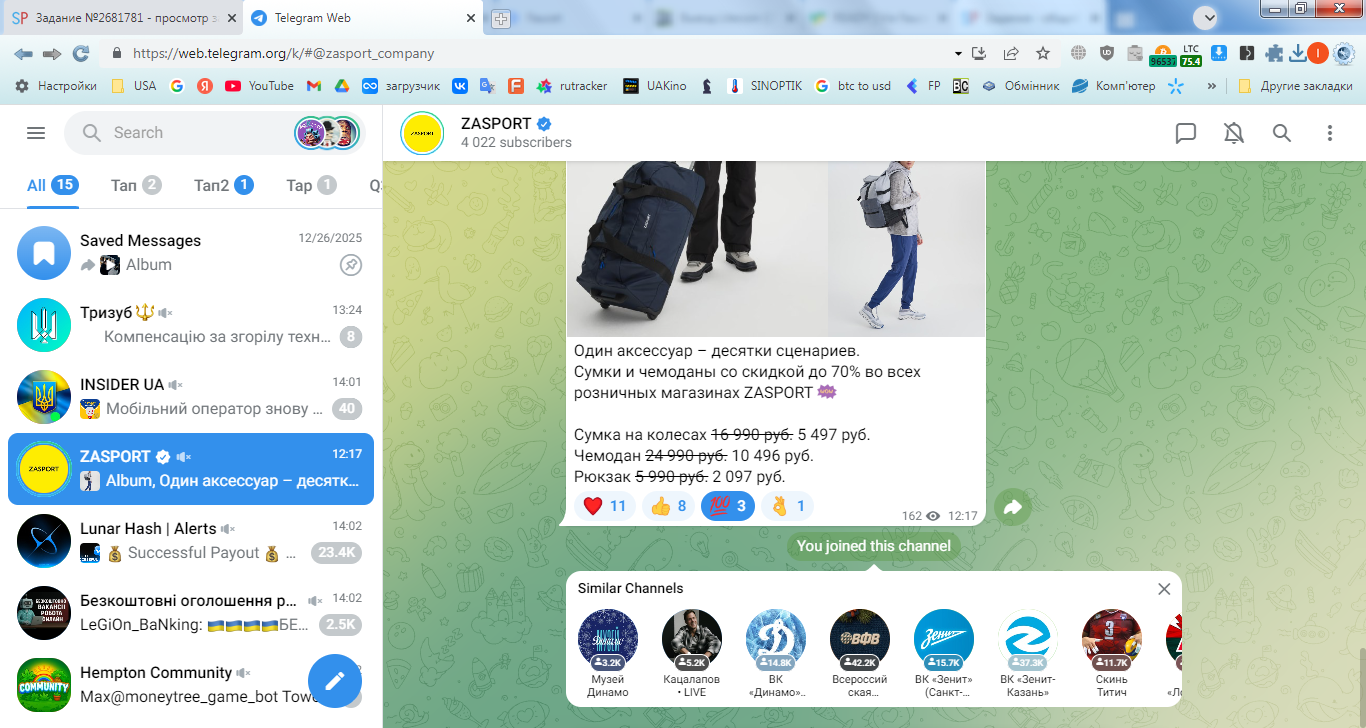The height and width of the screenshot is (728, 1366).
Task: Click the install app icon in address bar
Action: coord(979,53)
